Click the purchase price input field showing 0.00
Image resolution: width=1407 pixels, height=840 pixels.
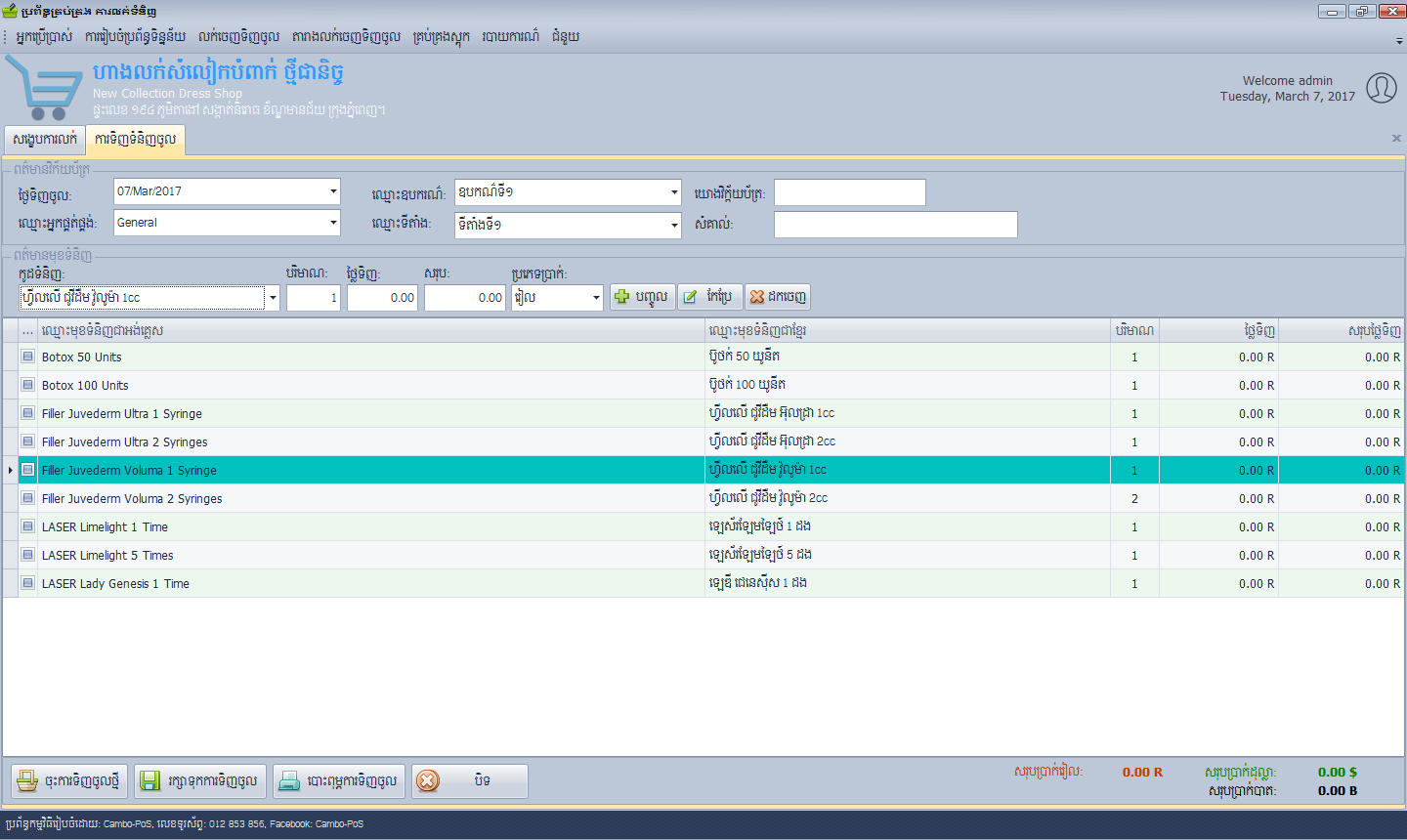(383, 298)
